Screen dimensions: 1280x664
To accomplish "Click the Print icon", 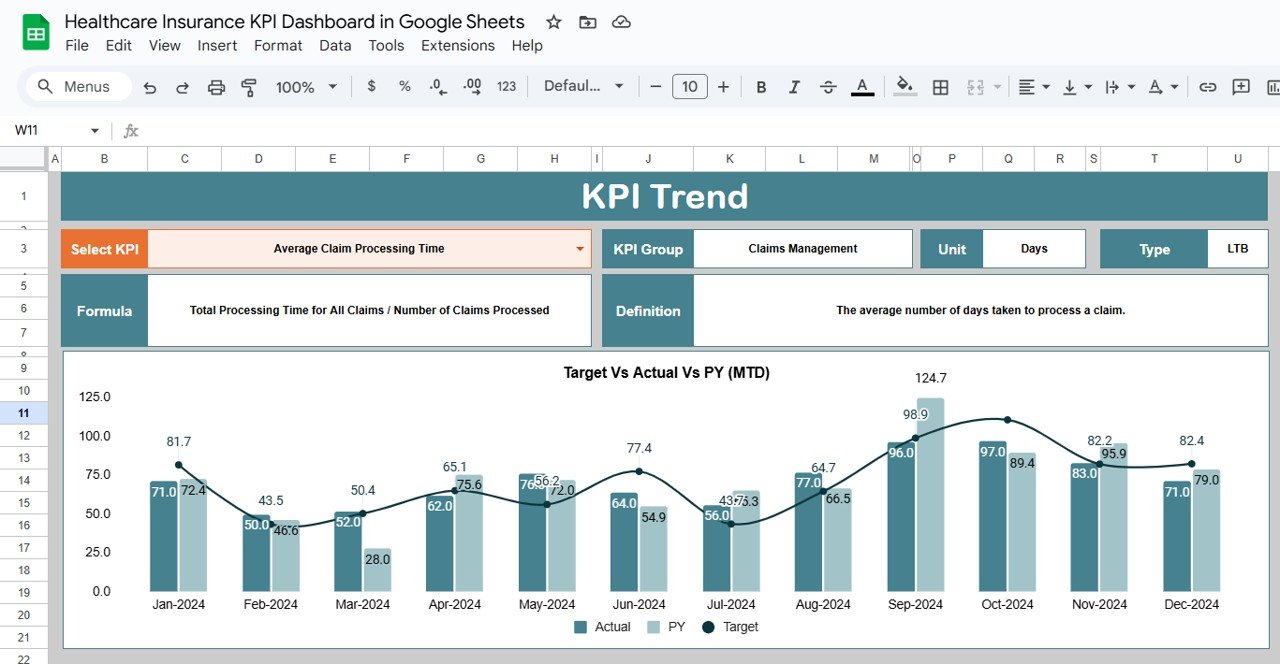I will pos(216,87).
